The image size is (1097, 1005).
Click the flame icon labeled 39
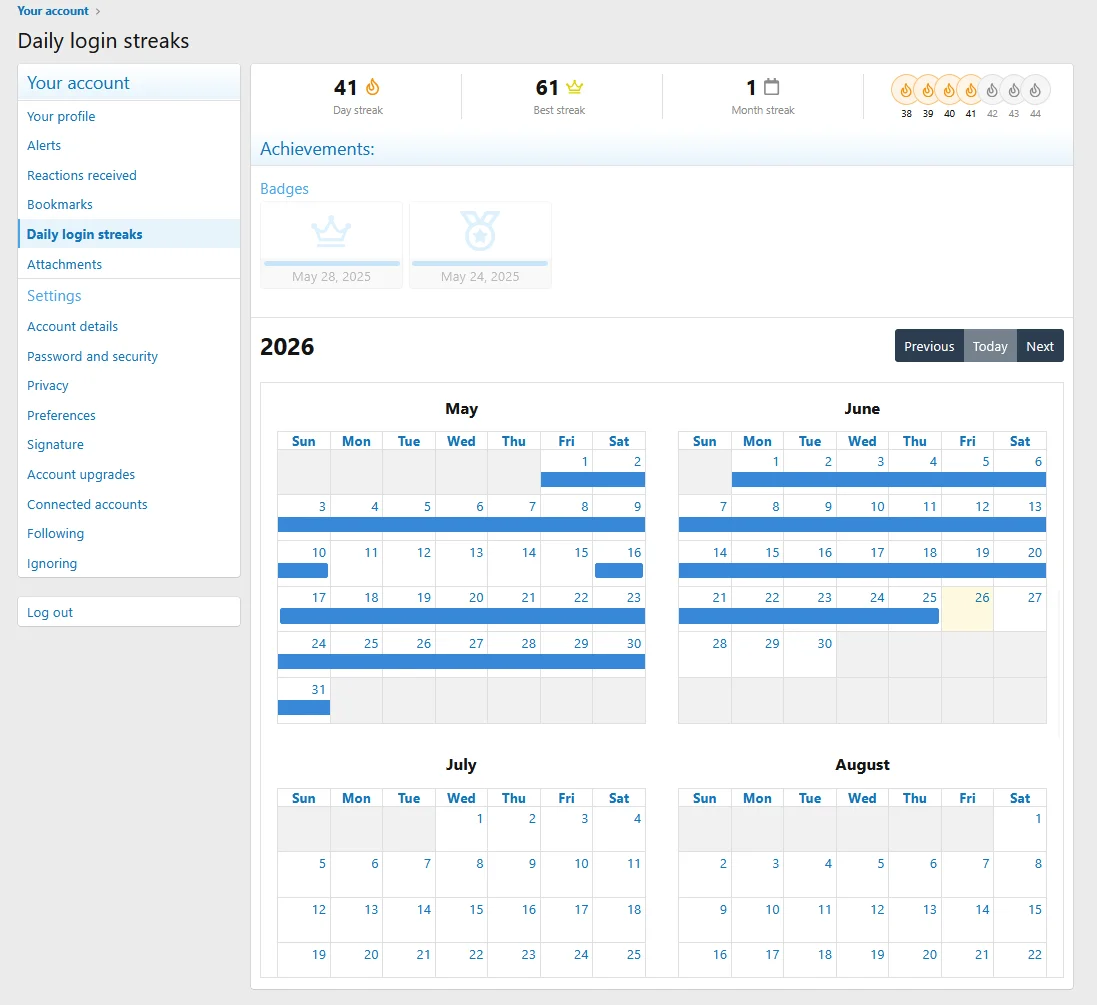(x=928, y=90)
